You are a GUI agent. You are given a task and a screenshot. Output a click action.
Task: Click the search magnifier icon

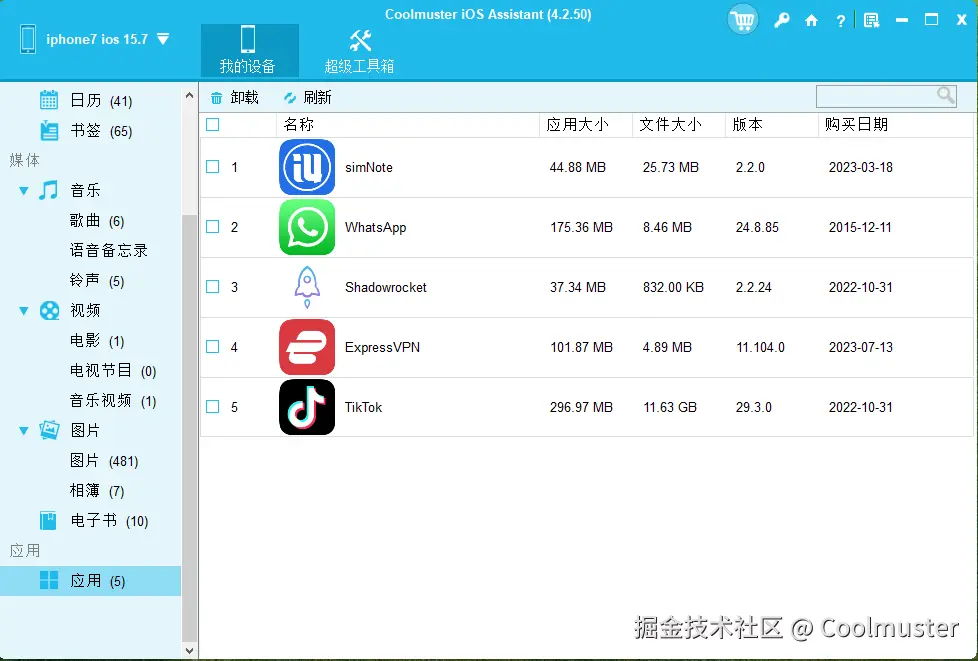click(x=946, y=95)
